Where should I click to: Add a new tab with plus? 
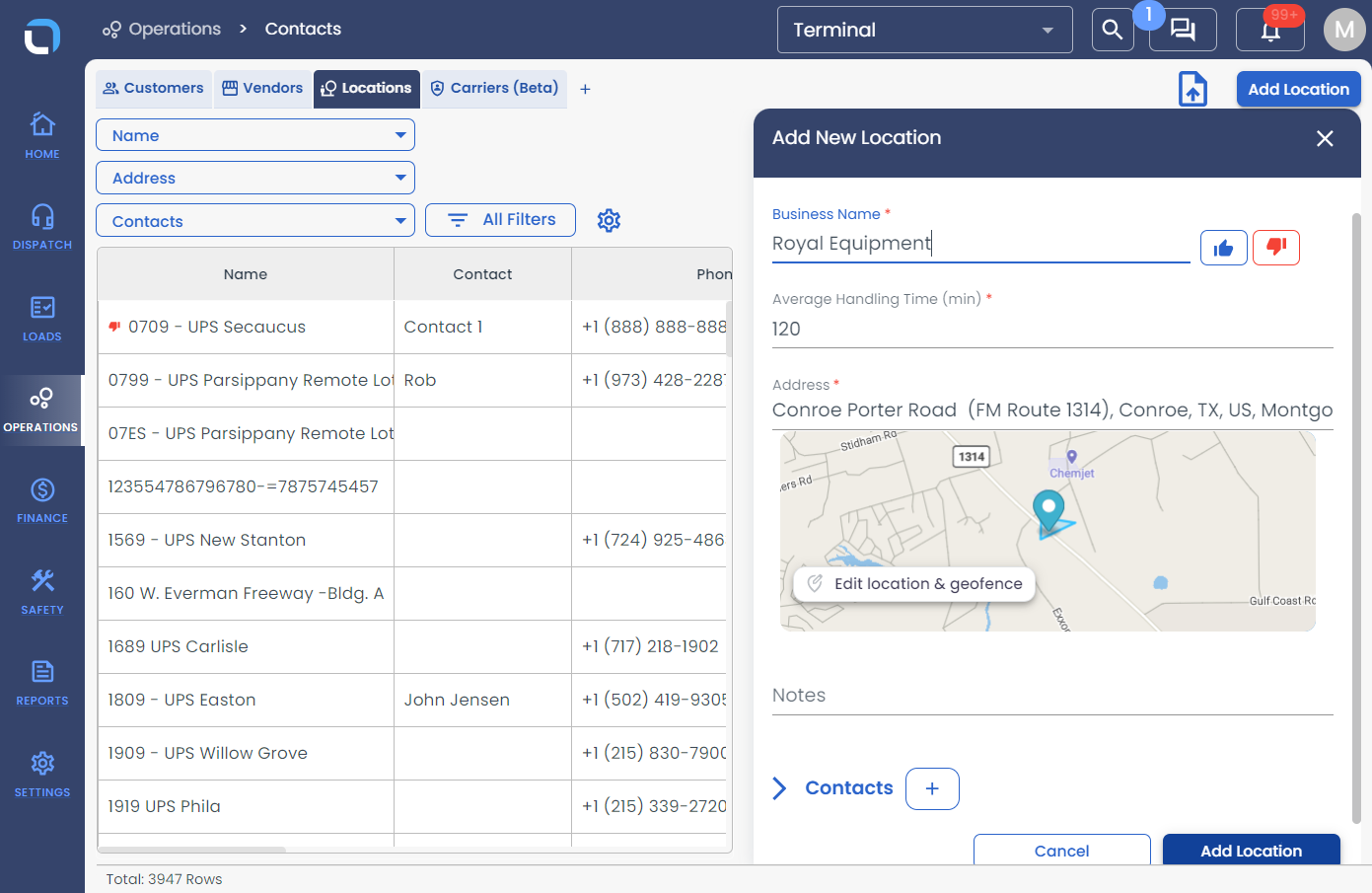(585, 89)
